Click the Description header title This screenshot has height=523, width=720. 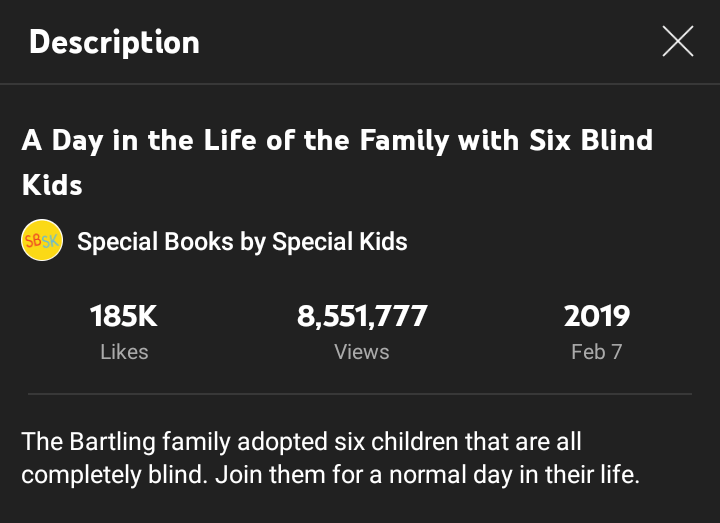pyautogui.click(x=114, y=42)
